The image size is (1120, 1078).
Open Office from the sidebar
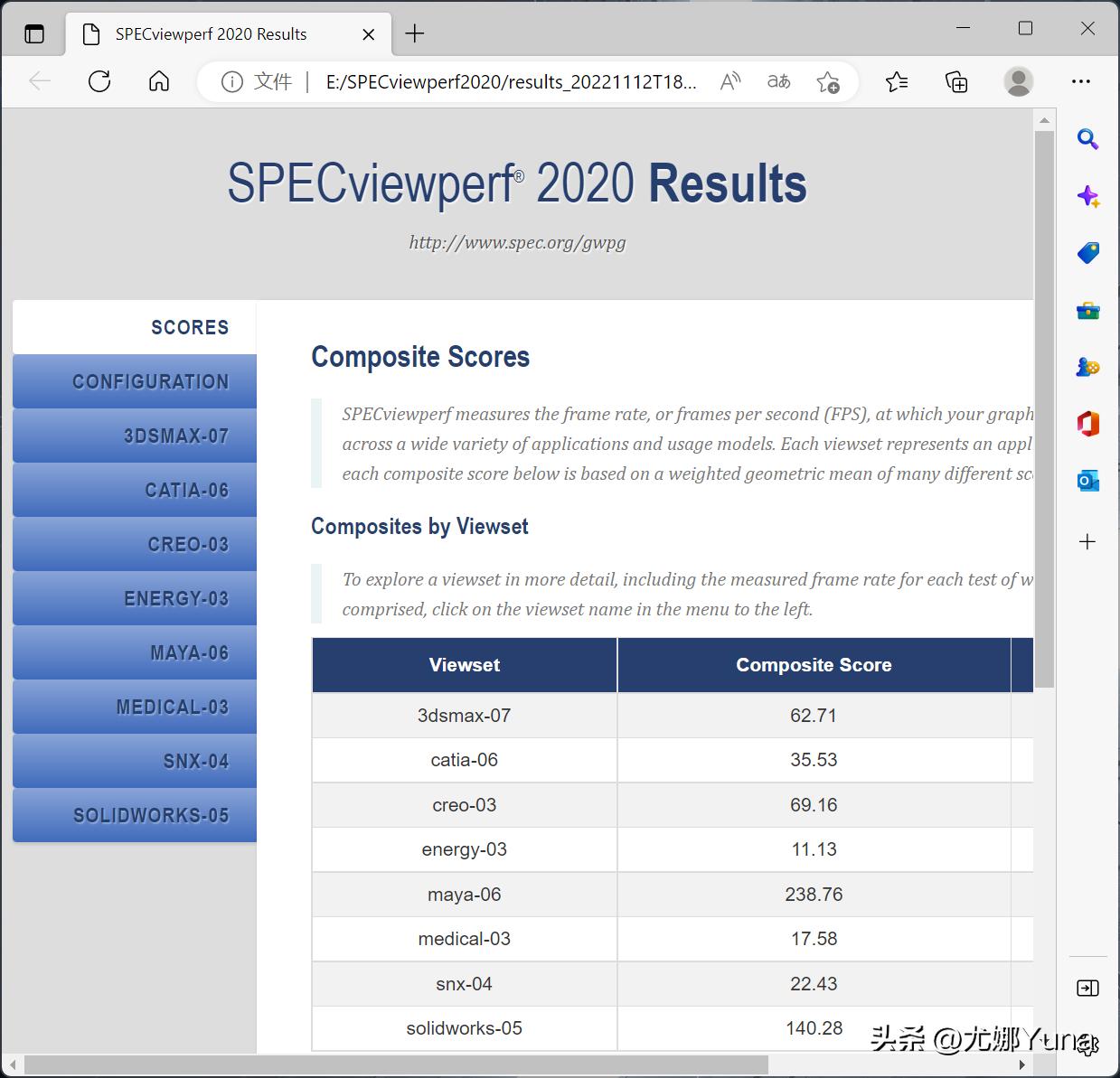pyautogui.click(x=1087, y=423)
